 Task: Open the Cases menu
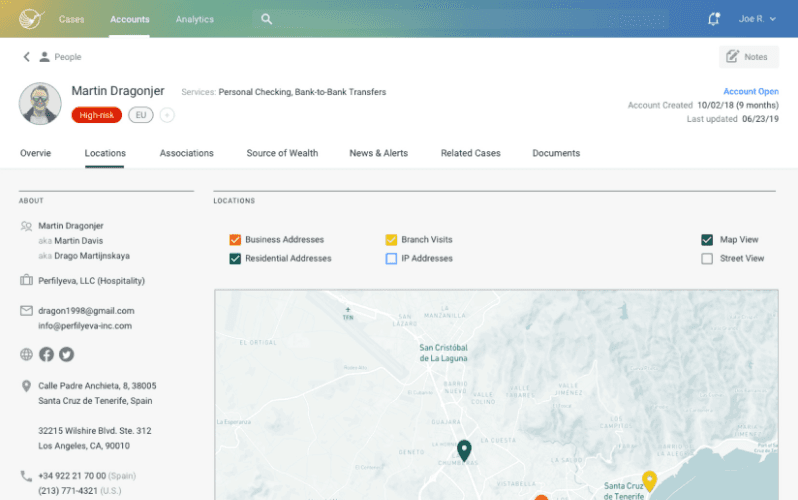tap(71, 19)
